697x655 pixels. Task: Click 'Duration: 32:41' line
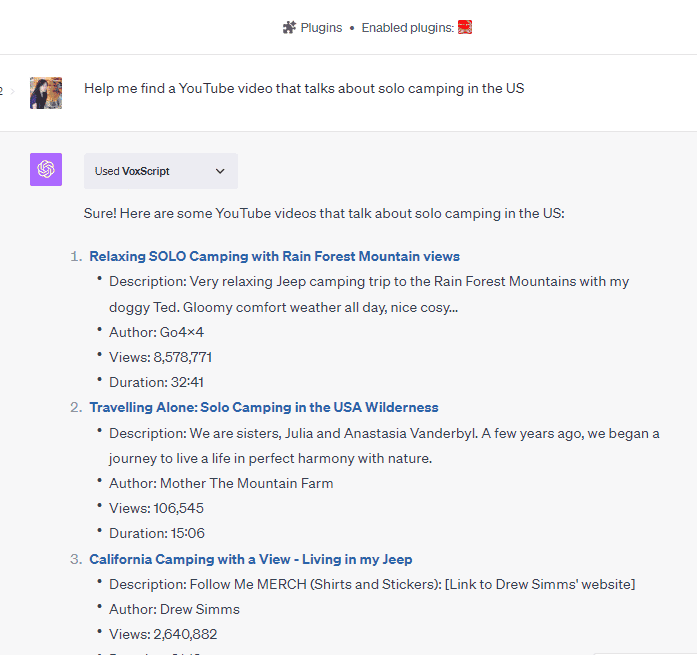tap(156, 382)
